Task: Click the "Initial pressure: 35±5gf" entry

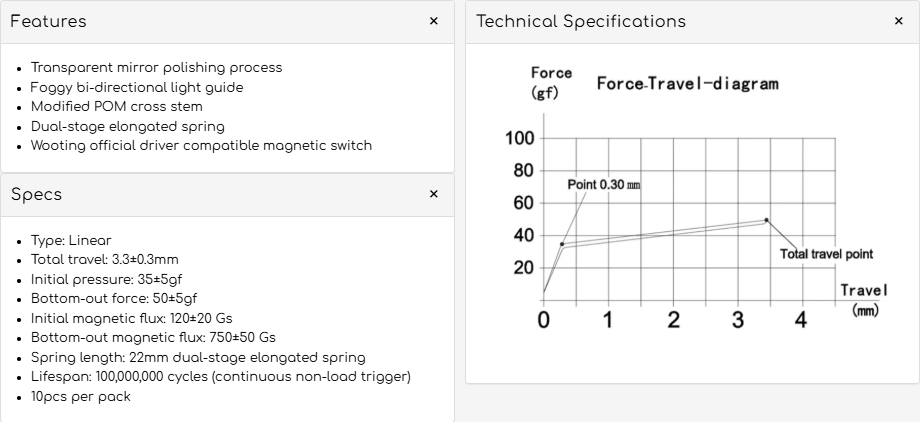Action: (x=110, y=279)
